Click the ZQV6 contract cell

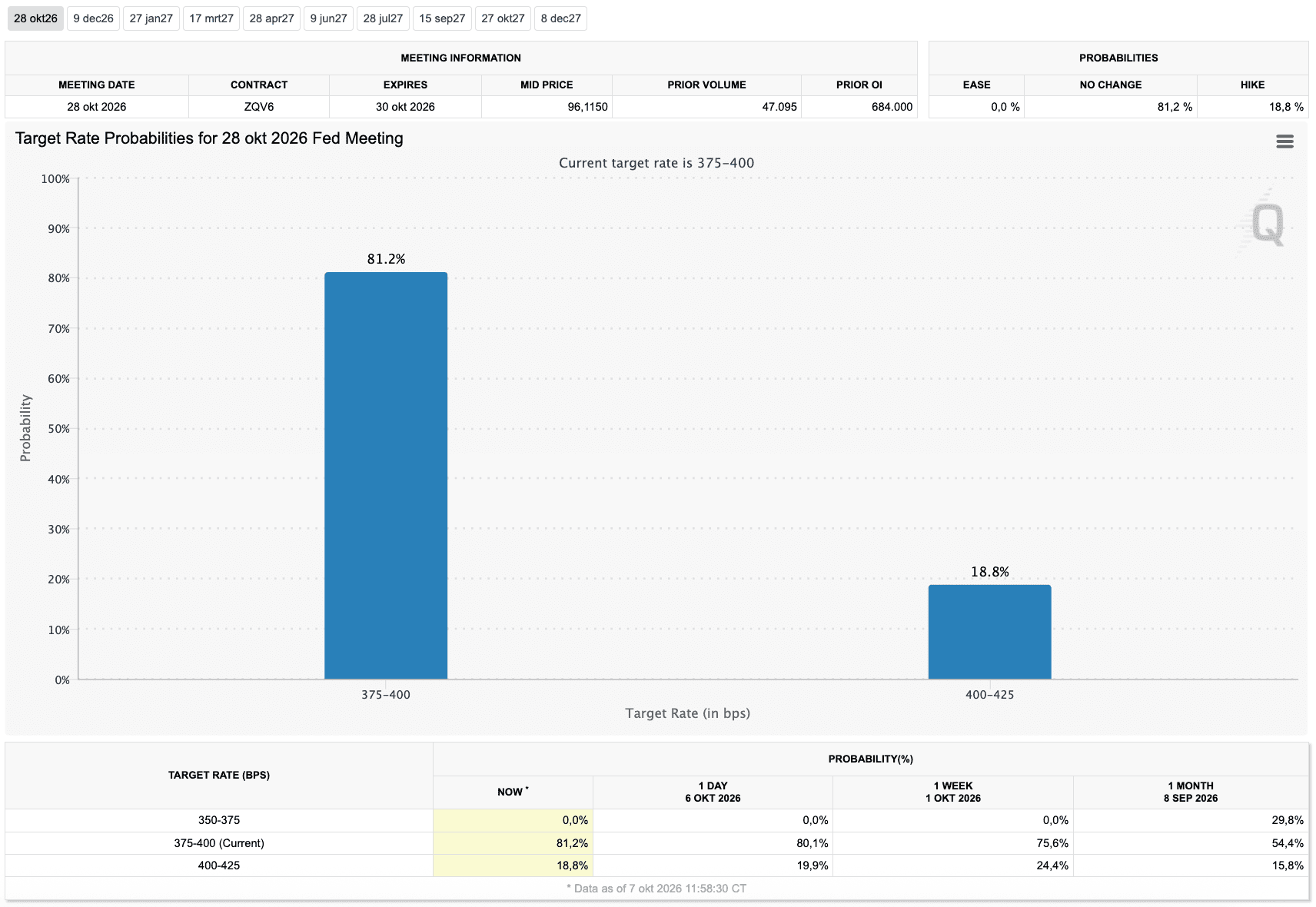(x=259, y=107)
